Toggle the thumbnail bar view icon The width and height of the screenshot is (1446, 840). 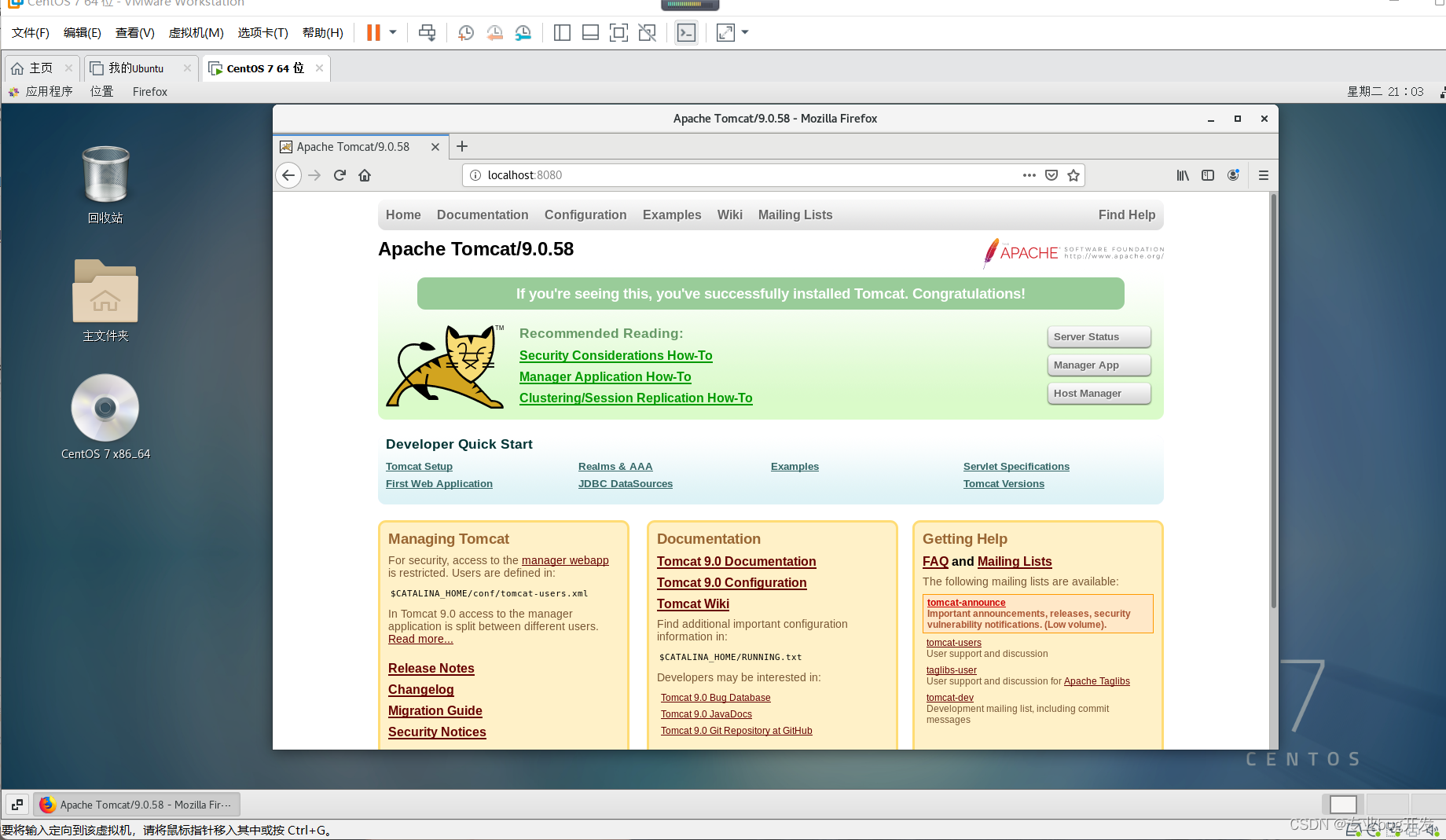(x=590, y=33)
